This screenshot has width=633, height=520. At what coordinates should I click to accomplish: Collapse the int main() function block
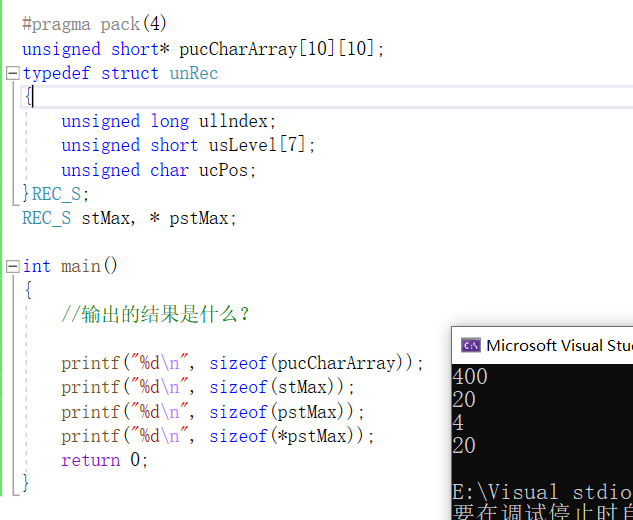pos(13,266)
